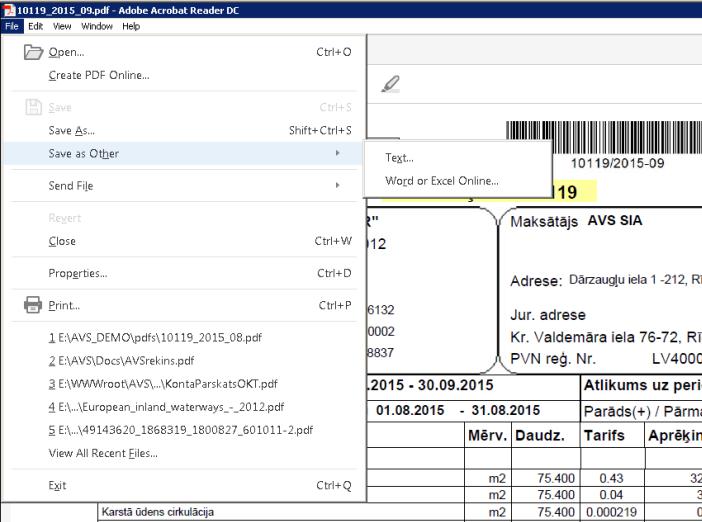Viewport: 702px width, 522px height.
Task: Open the View menu
Action: point(62,26)
